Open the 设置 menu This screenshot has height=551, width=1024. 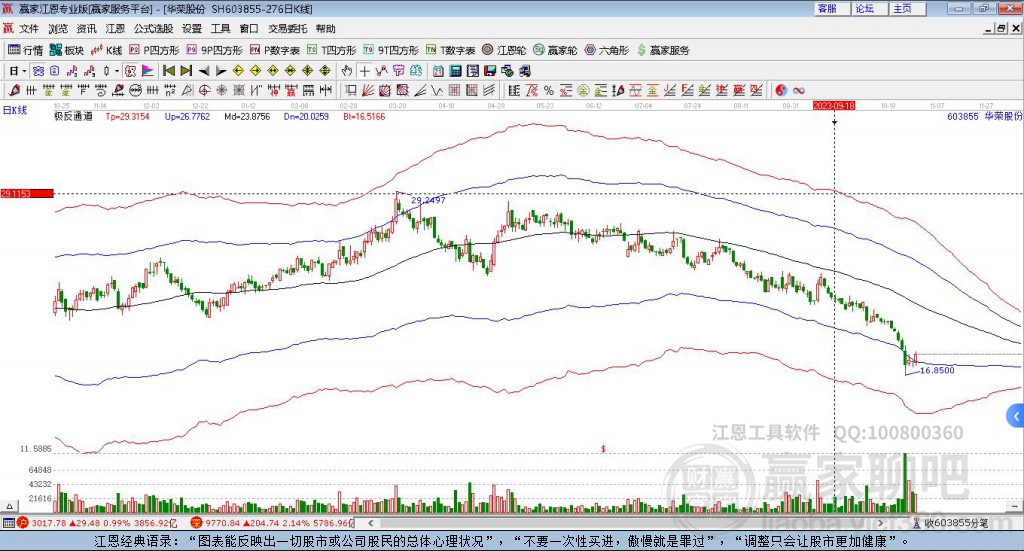(x=192, y=29)
